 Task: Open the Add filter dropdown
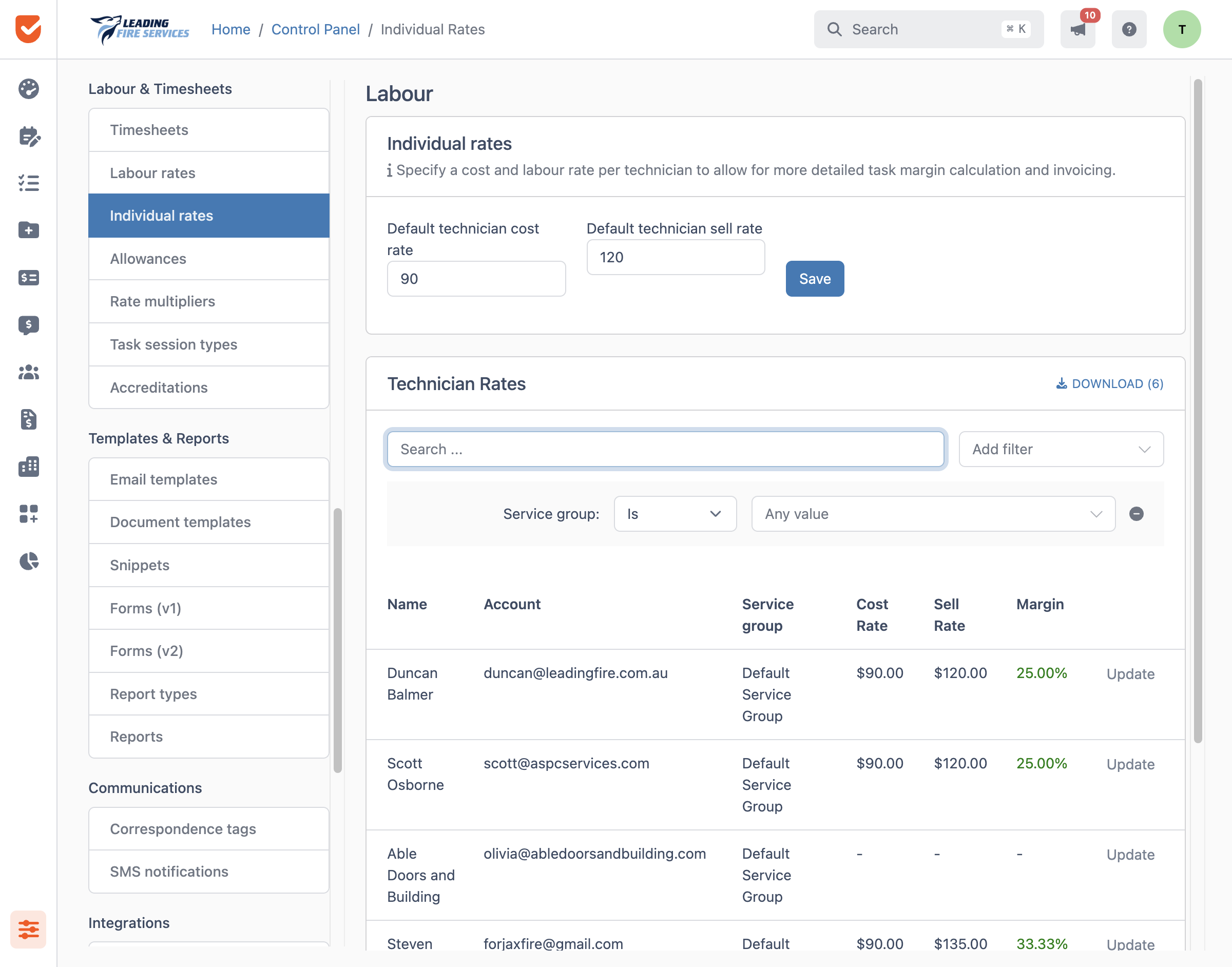click(x=1061, y=449)
